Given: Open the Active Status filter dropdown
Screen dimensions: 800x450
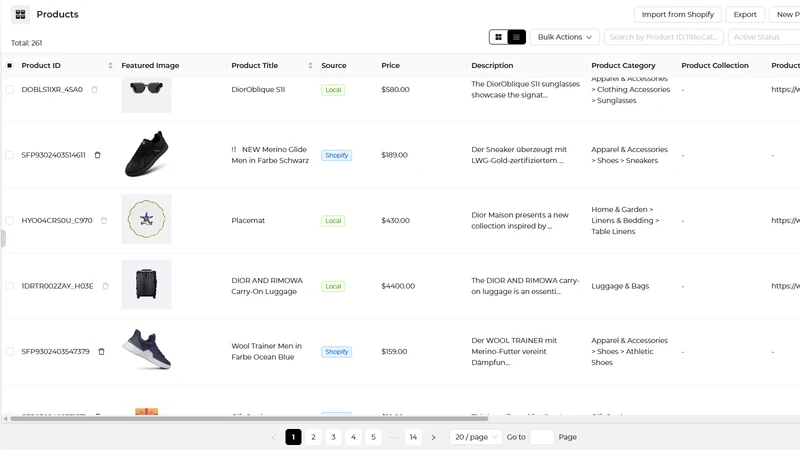Looking at the screenshot, I should point(764,37).
